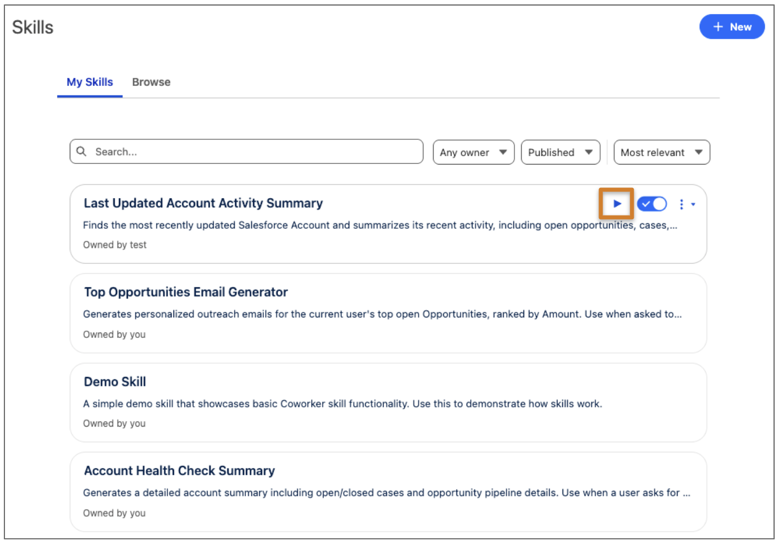The image size is (782, 545).
Task: Open the three-dot menu for Last Updated Account Activity Summary
Action: pyautogui.click(x=686, y=204)
